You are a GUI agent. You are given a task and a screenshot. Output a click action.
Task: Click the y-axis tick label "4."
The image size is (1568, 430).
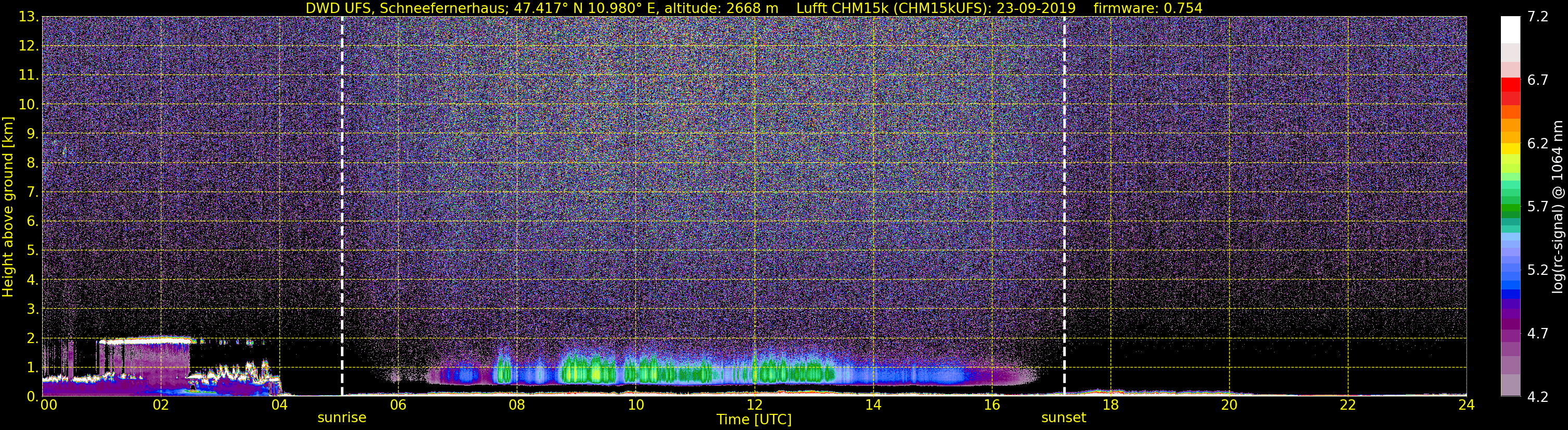33,280
